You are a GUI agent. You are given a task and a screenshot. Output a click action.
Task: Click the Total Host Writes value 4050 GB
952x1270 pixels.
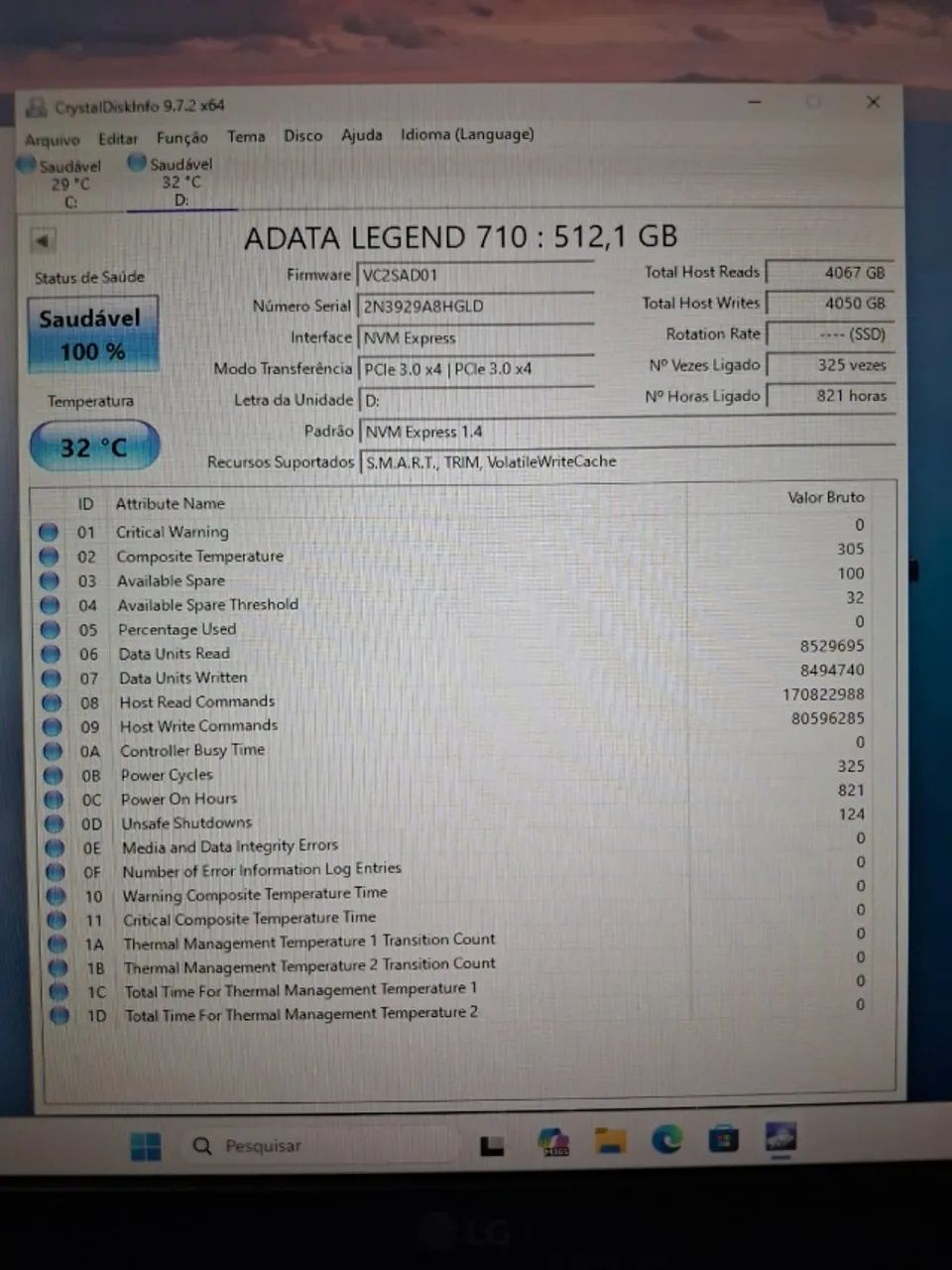(831, 303)
